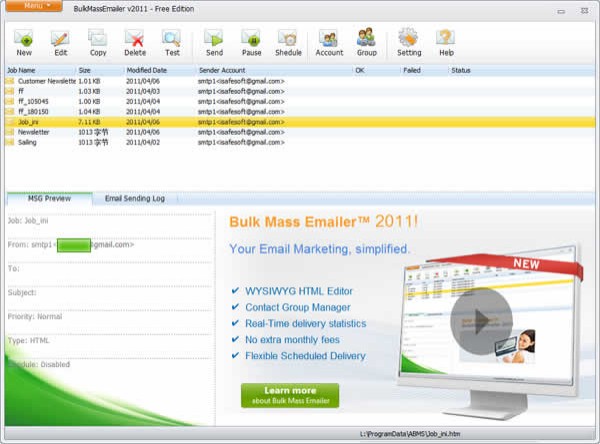
Task: Click the Failed column header
Action: click(x=424, y=70)
